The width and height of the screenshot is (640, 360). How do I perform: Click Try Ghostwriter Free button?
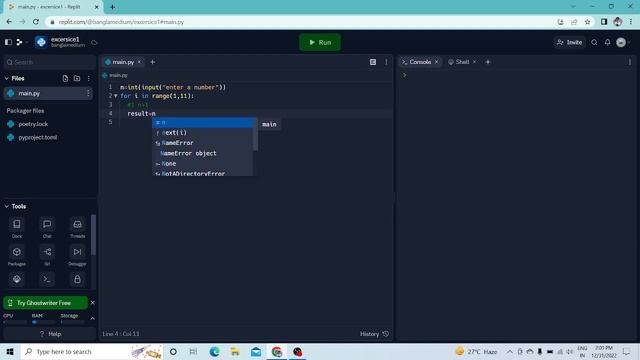pyautogui.click(x=45, y=303)
